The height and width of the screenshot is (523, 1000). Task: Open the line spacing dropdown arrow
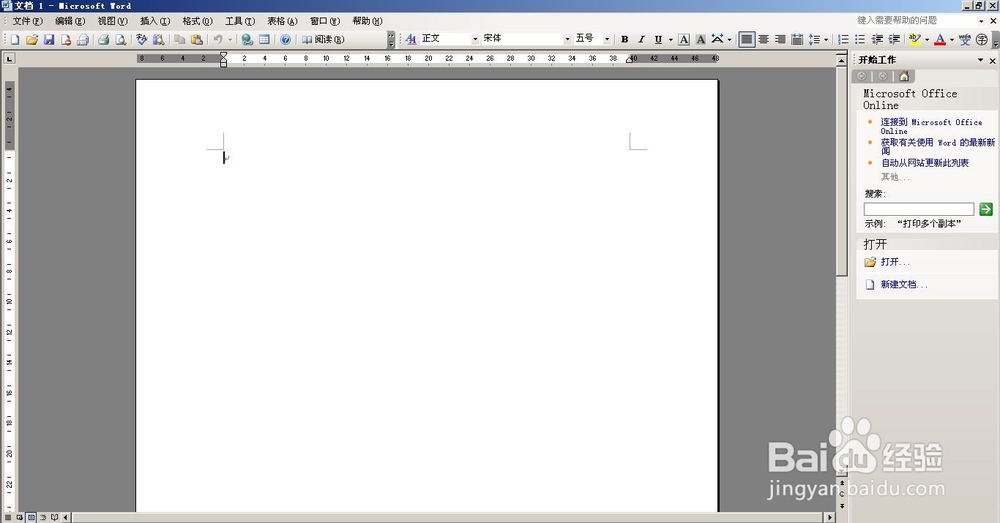826,40
